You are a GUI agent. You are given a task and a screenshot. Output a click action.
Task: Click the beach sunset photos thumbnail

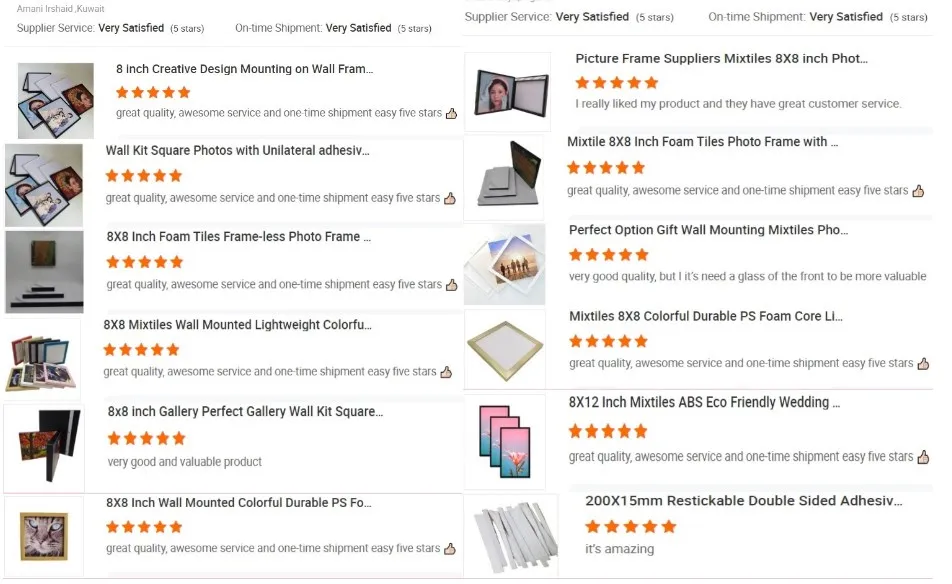(x=505, y=264)
